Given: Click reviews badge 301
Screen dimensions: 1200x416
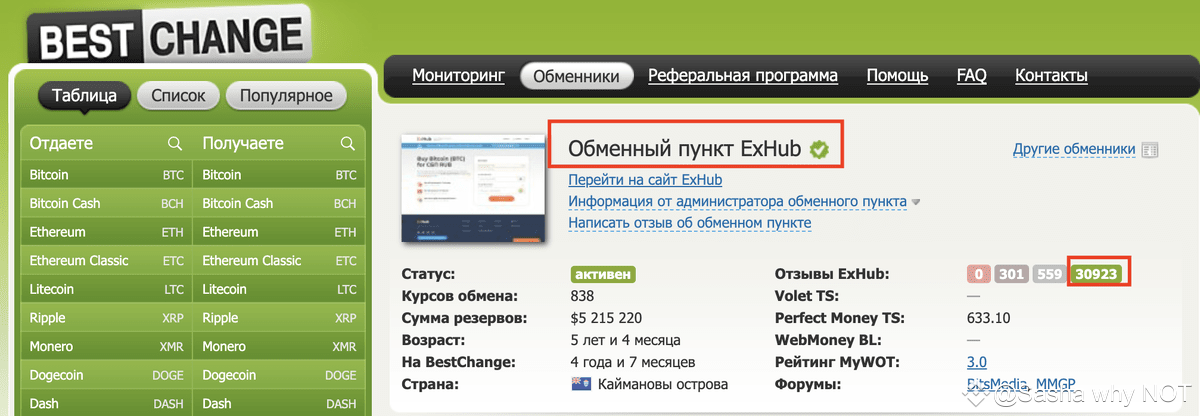Looking at the screenshot, I should (1011, 274).
